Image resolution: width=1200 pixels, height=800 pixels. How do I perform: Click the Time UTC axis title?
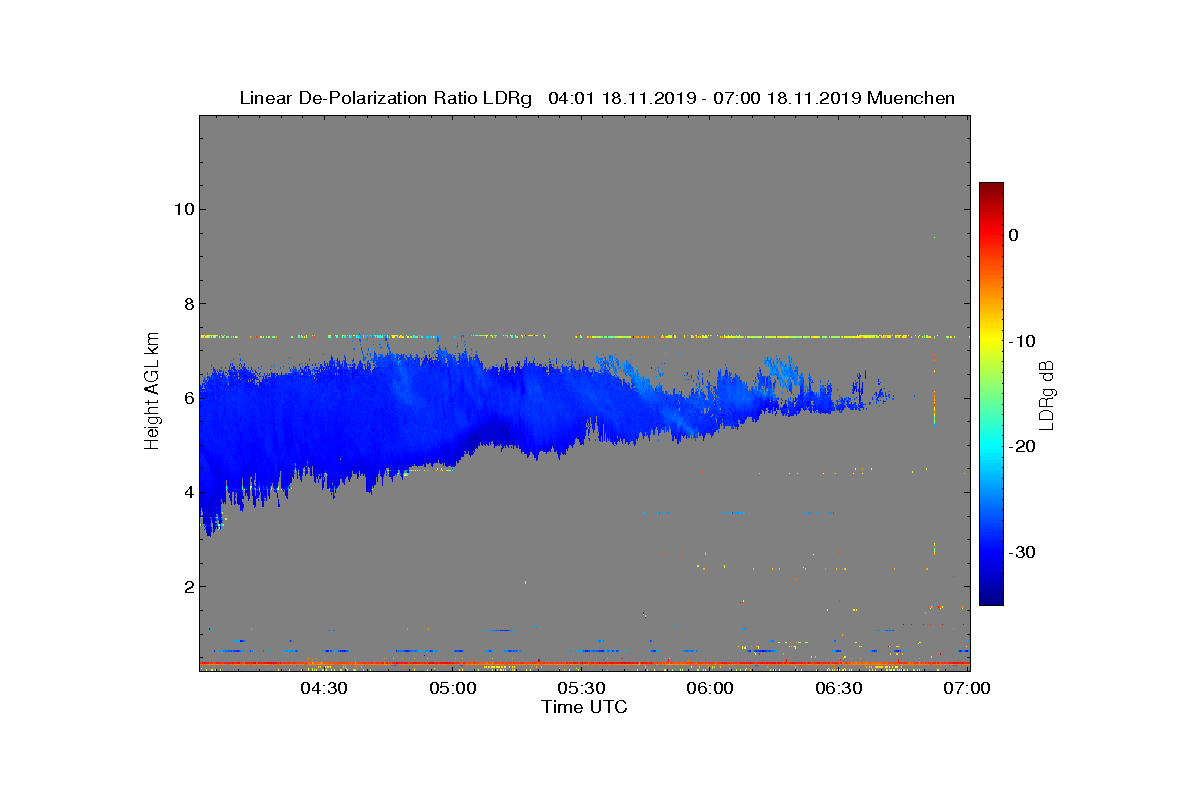pyautogui.click(x=585, y=707)
